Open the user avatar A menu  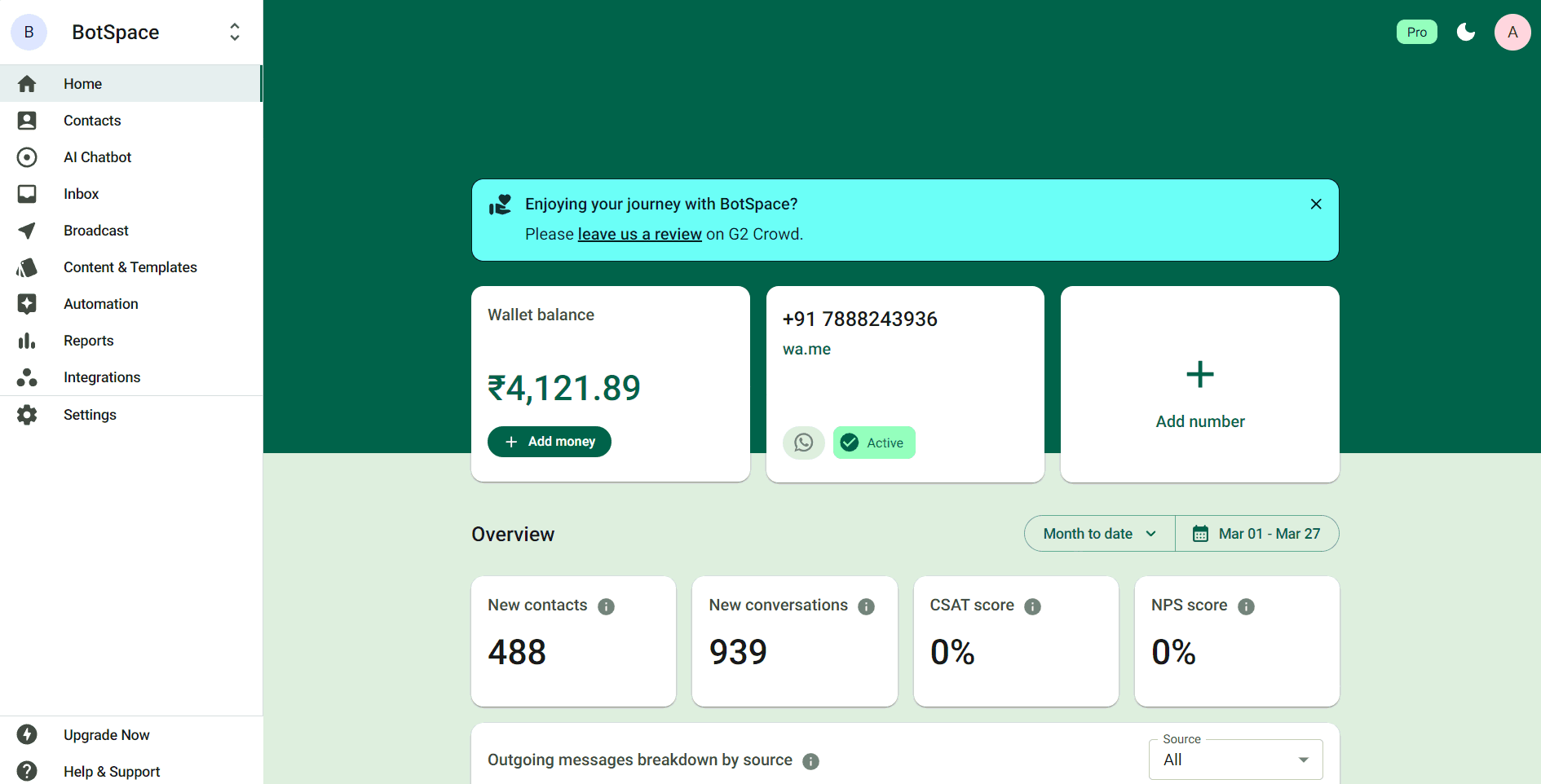tap(1512, 32)
